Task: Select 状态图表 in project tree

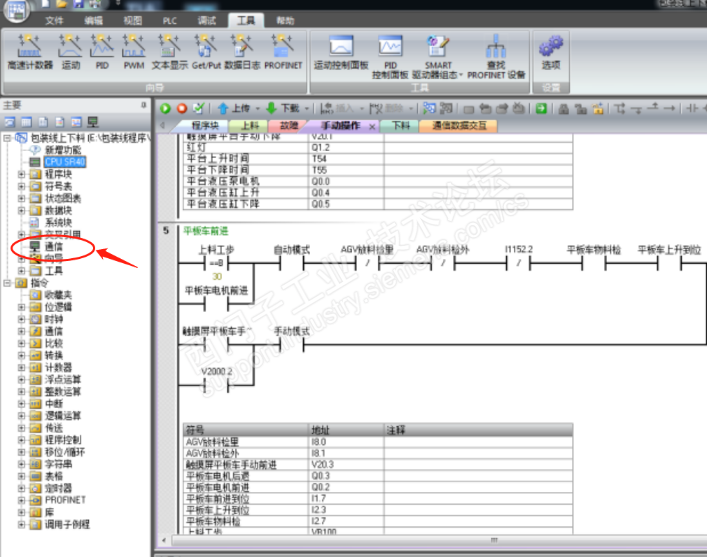Action: point(63,198)
